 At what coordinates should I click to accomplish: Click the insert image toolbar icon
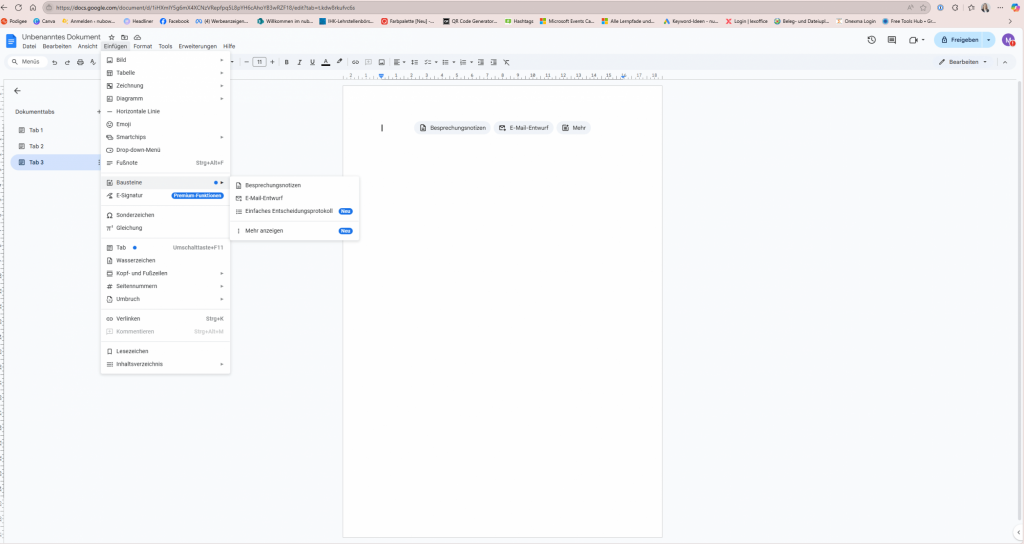[x=381, y=62]
